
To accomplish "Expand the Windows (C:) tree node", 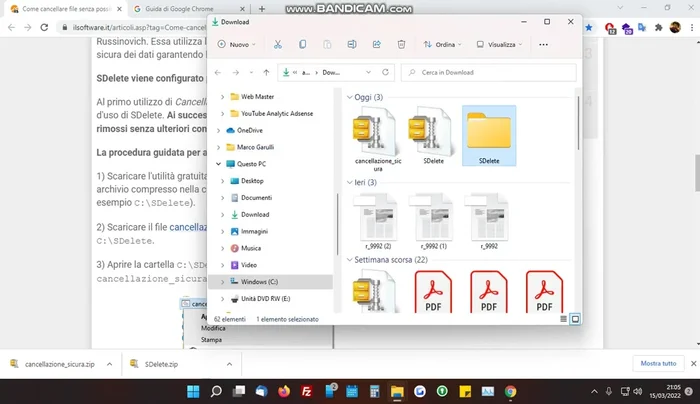I will coord(222,282).
